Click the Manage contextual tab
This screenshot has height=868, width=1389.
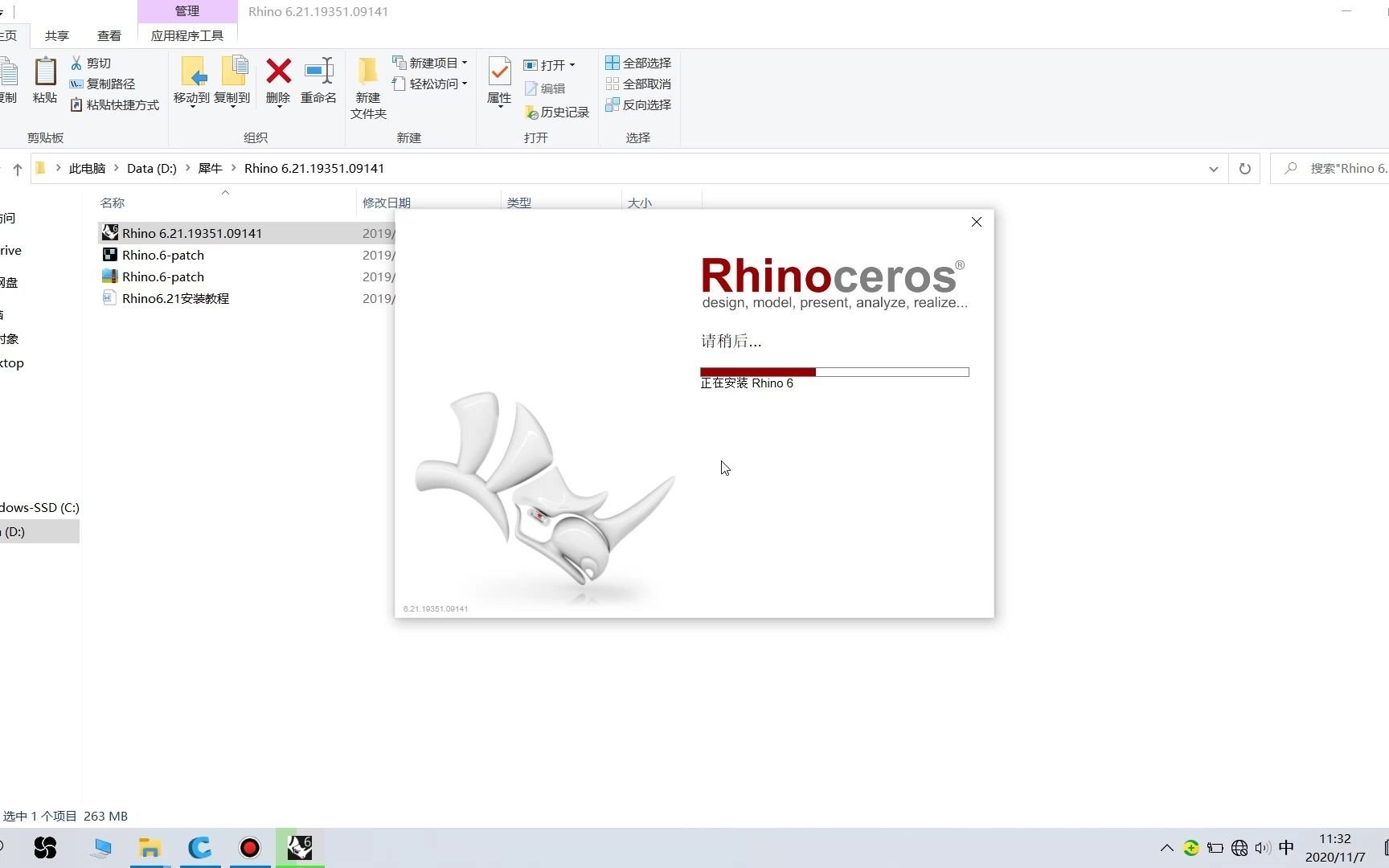pyautogui.click(x=187, y=11)
